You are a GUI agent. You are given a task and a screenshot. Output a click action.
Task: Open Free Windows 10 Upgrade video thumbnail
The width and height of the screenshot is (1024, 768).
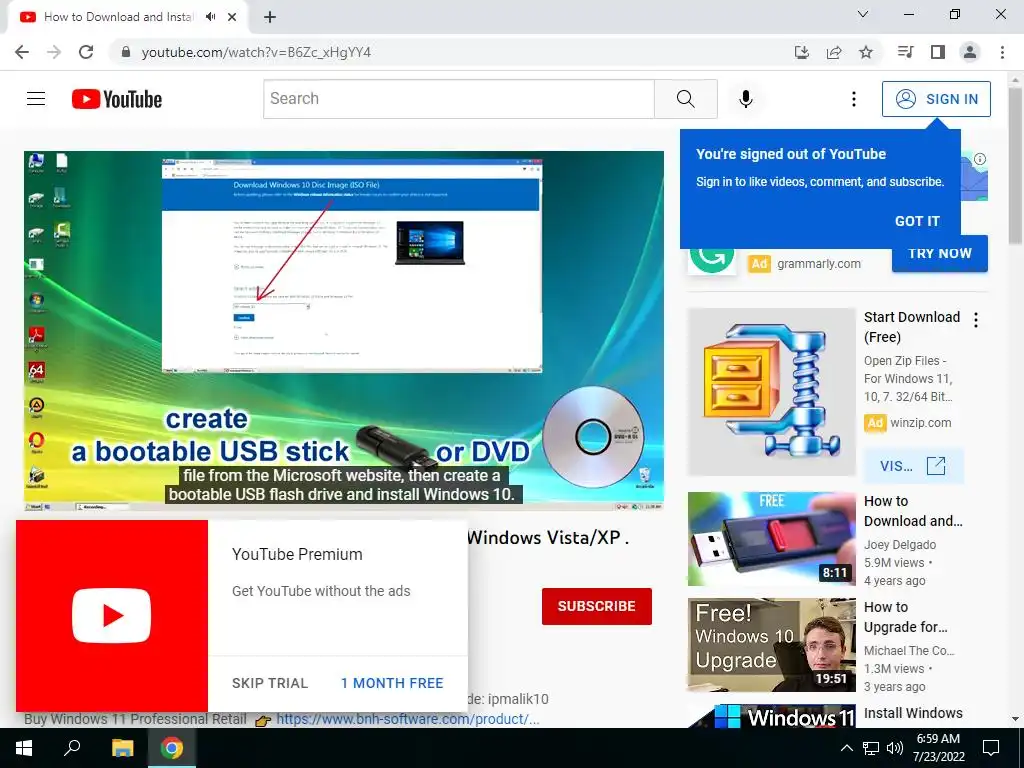click(771, 645)
